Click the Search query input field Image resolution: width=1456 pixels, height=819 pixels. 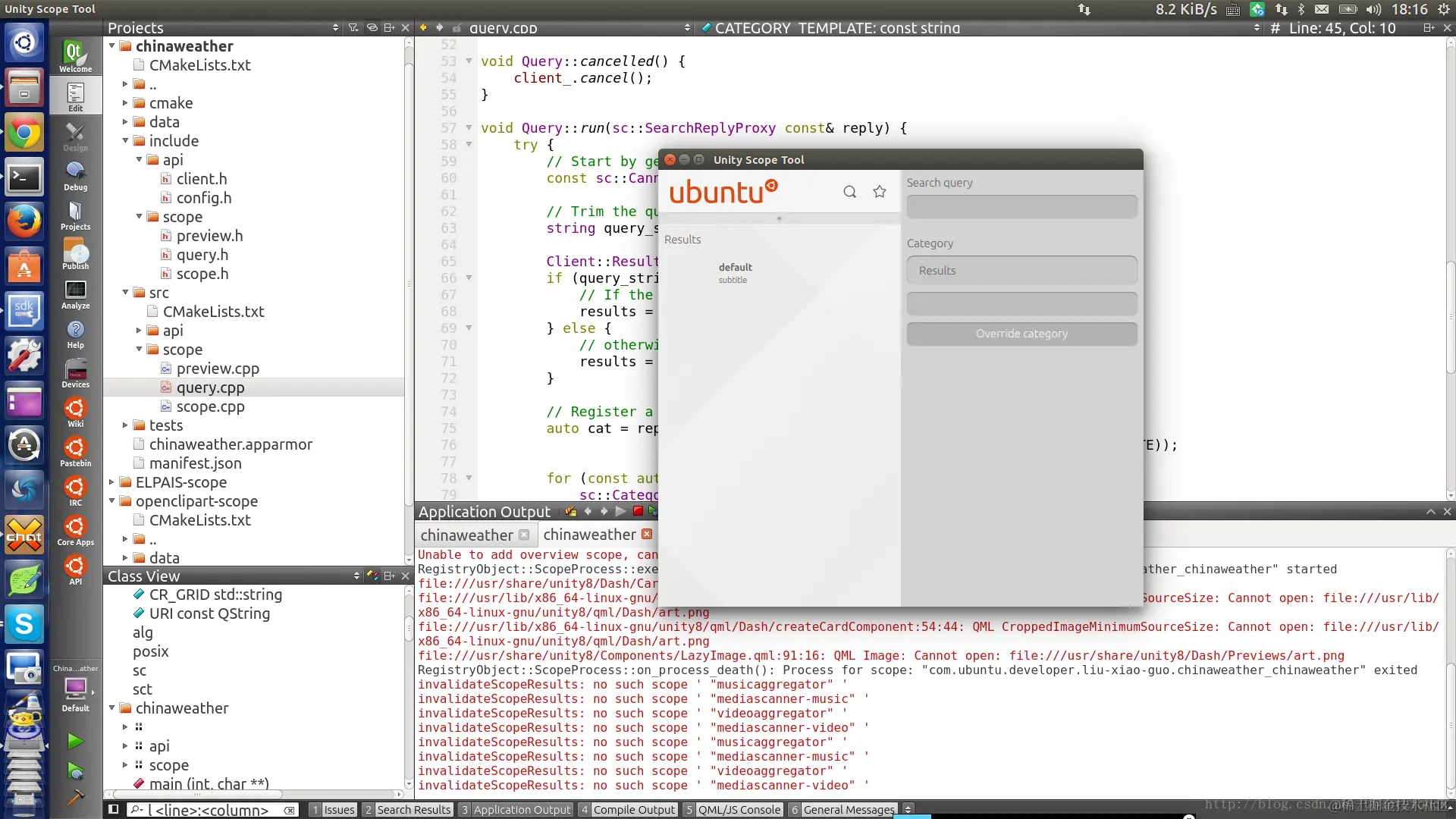point(1021,207)
